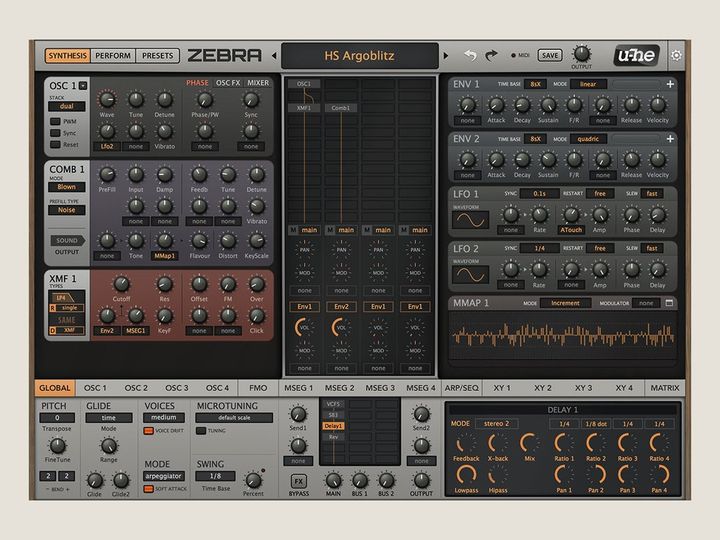Open ENV 1 Mode dropdown showing linear
This screenshot has height=540, width=720.
point(588,84)
